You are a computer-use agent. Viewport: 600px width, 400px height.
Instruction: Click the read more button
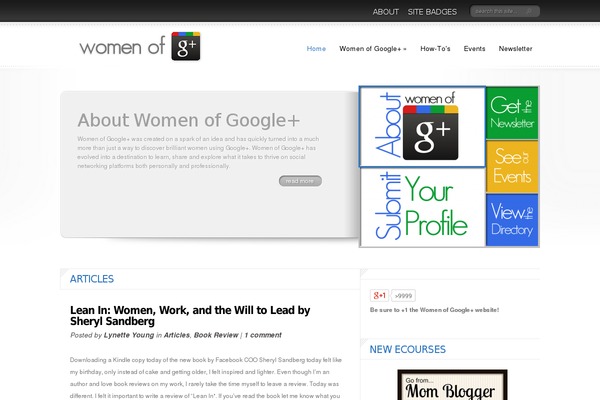click(300, 181)
